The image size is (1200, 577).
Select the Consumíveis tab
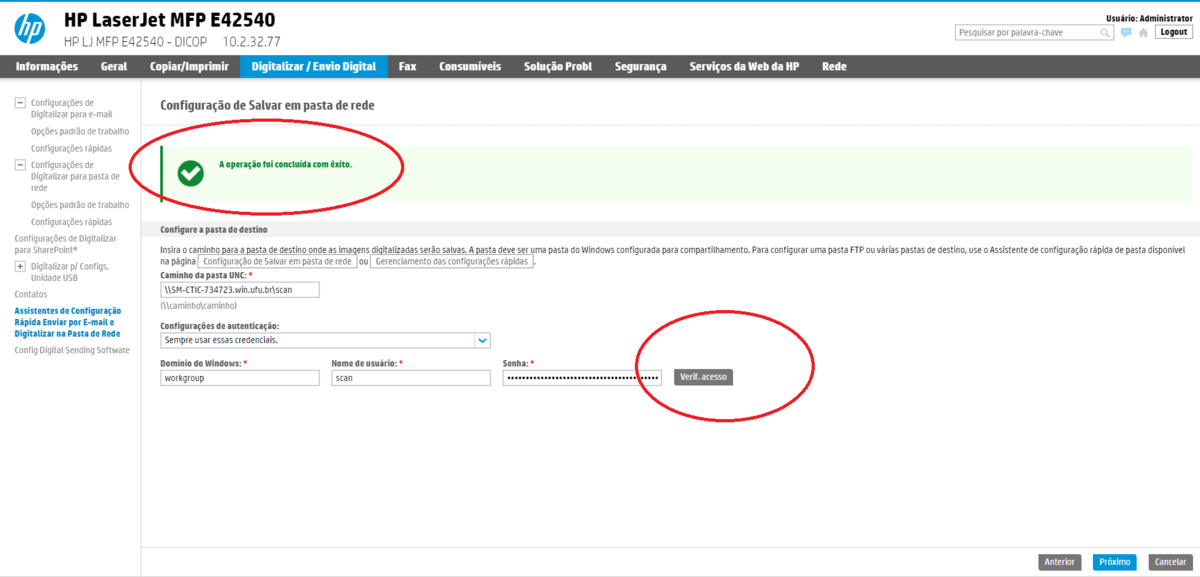point(470,67)
